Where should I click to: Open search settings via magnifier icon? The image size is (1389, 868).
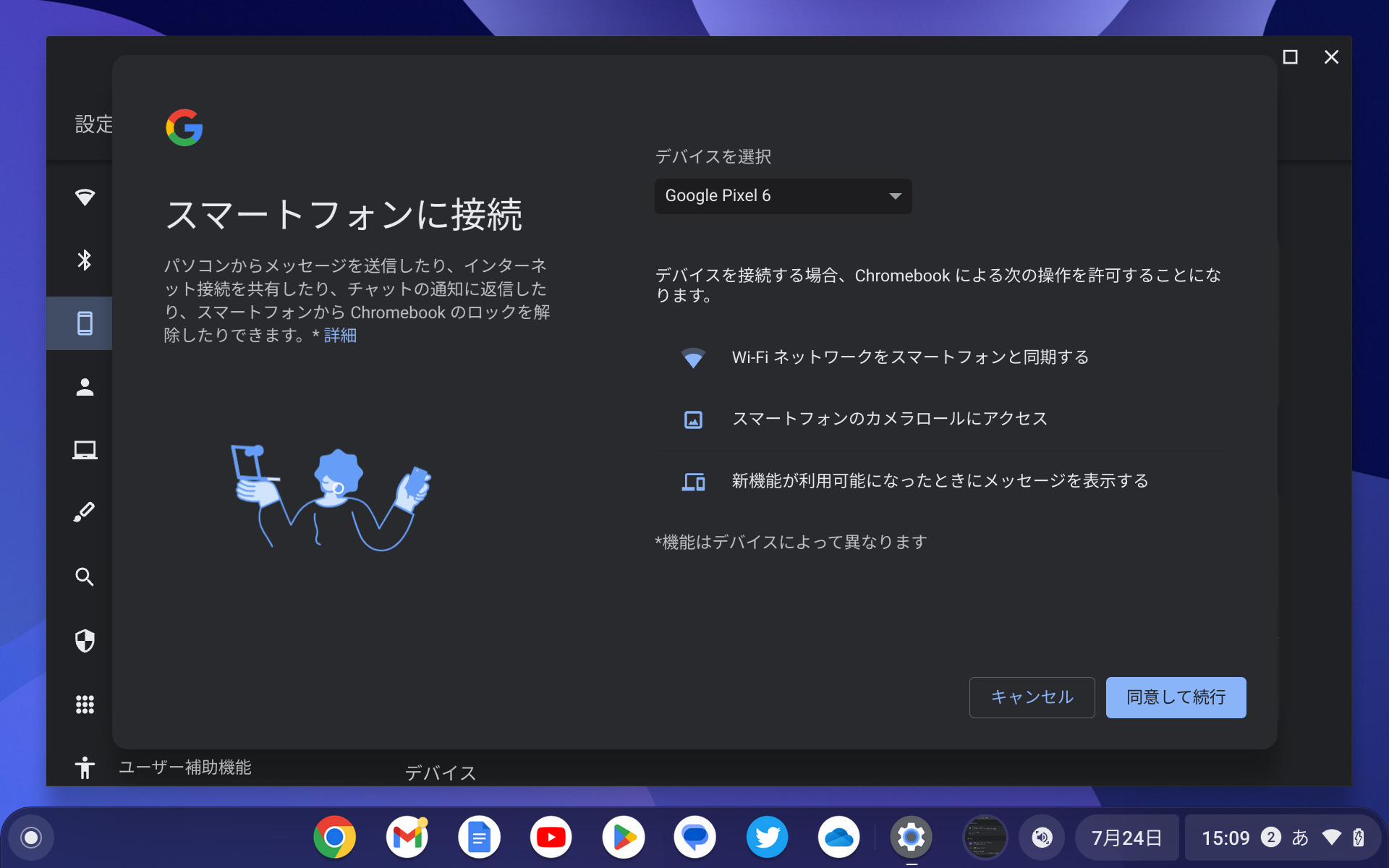point(85,576)
